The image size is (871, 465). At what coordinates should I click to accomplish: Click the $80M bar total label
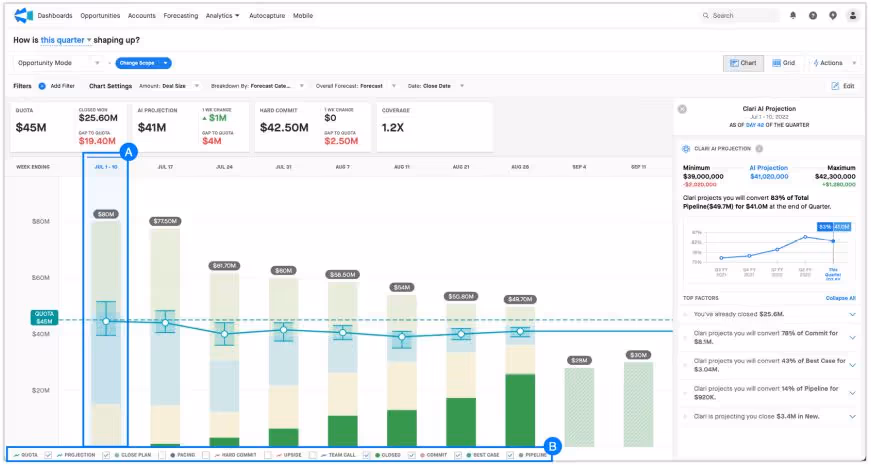[106, 214]
